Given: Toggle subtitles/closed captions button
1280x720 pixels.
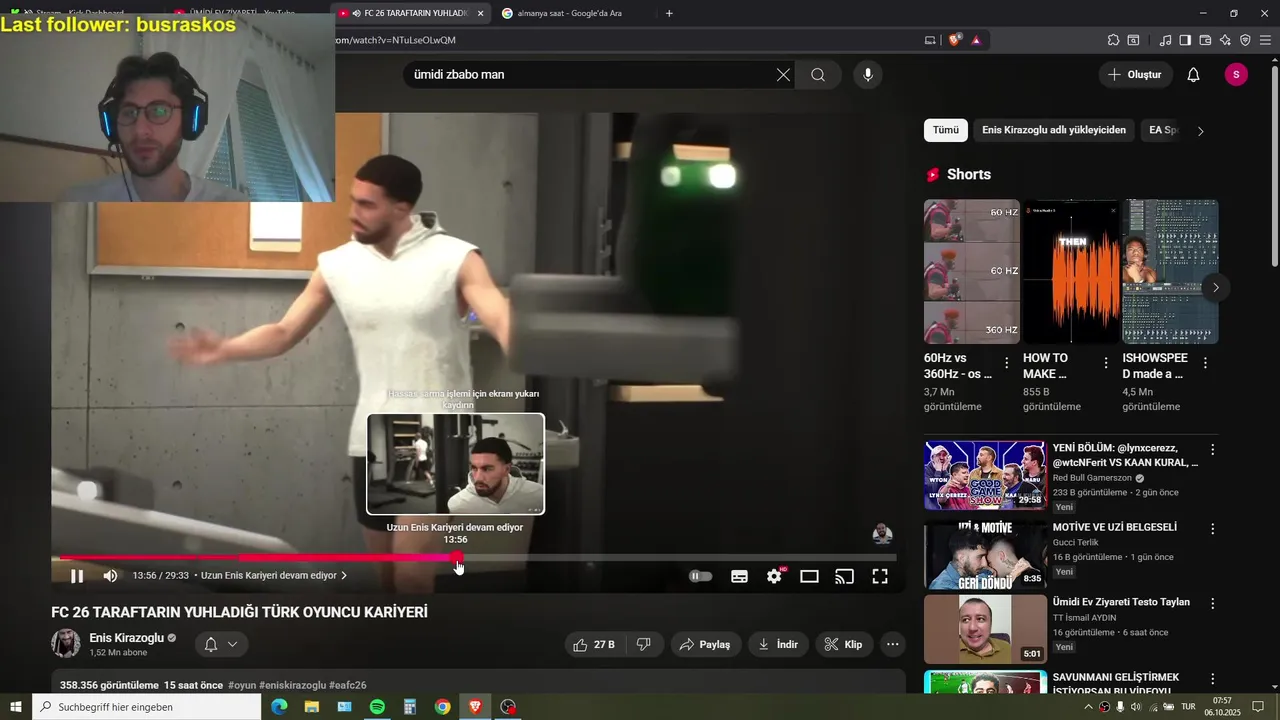Looking at the screenshot, I should point(740,576).
